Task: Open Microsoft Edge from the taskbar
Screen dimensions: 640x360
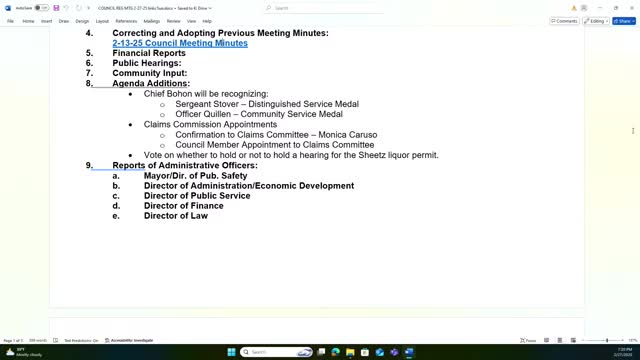Action: pyautogui.click(x=336, y=352)
